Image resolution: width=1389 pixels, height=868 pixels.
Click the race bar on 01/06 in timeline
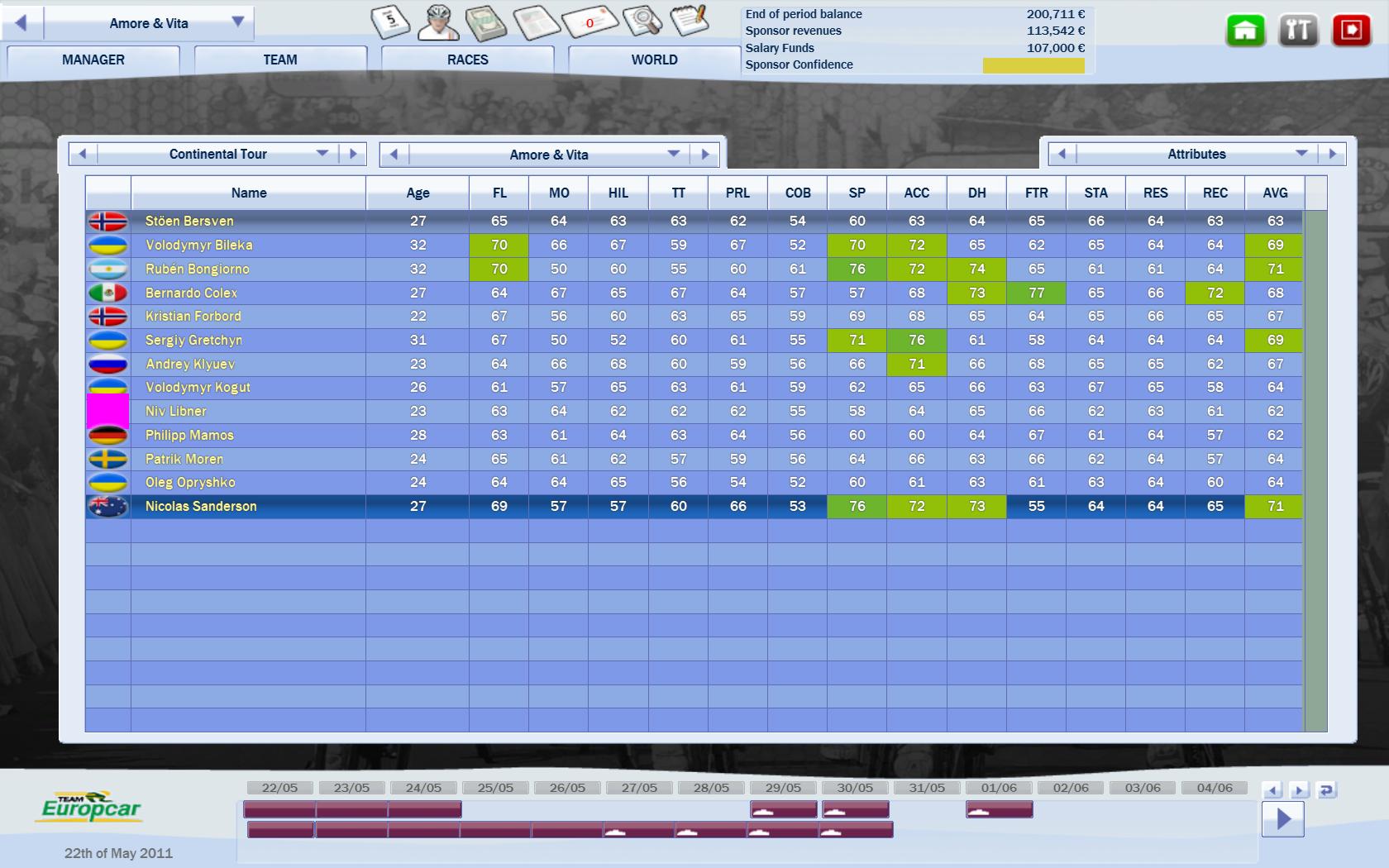(x=999, y=810)
